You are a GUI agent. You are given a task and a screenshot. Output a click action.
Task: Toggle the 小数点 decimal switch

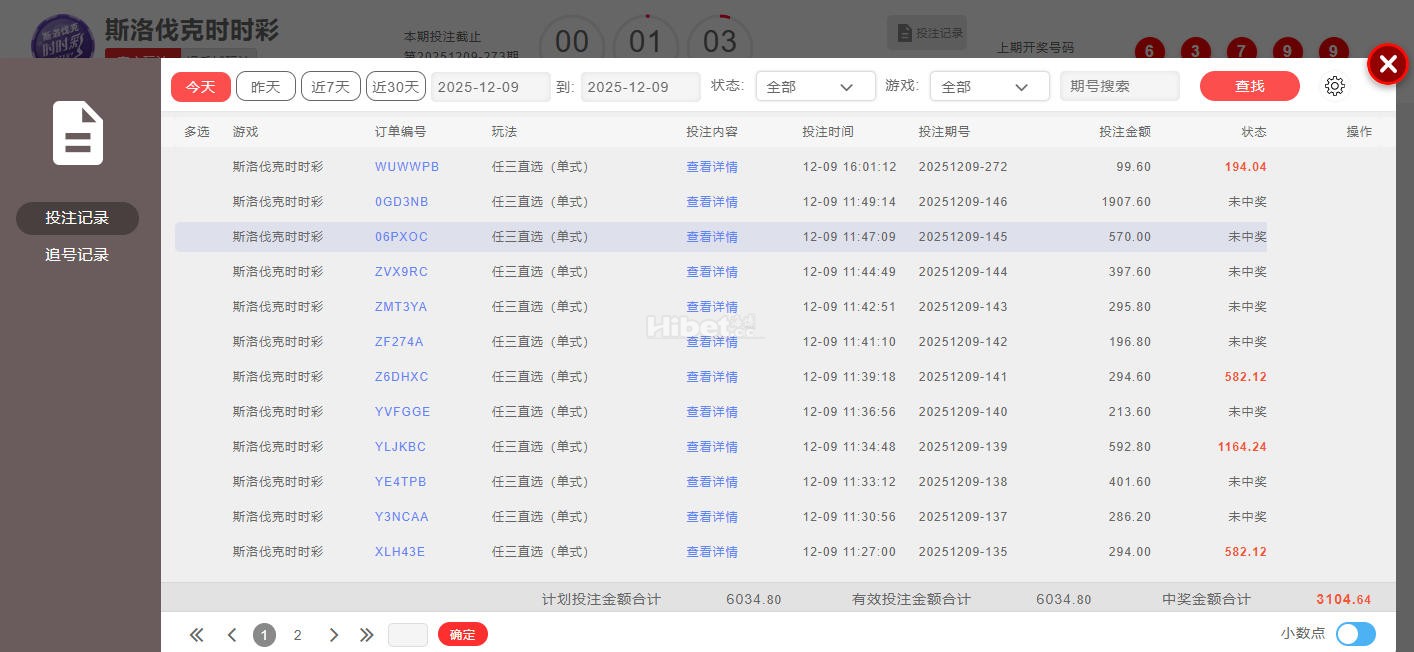click(x=1355, y=634)
